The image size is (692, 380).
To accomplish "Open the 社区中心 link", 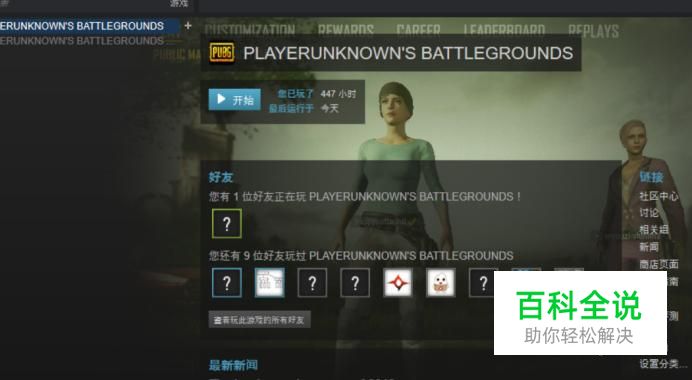I will 658,196.
